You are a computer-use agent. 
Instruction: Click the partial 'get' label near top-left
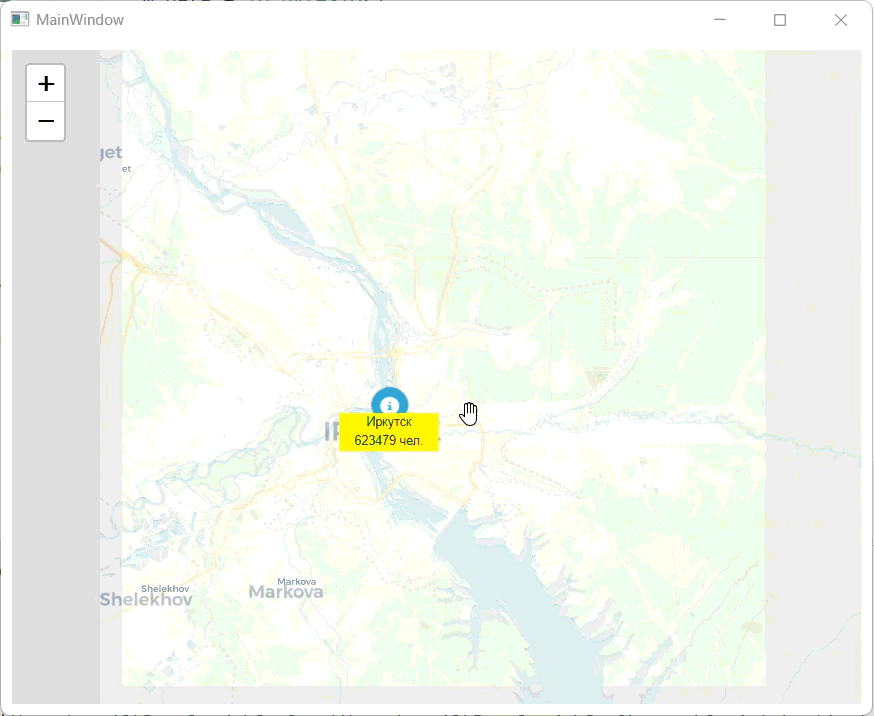click(x=110, y=153)
